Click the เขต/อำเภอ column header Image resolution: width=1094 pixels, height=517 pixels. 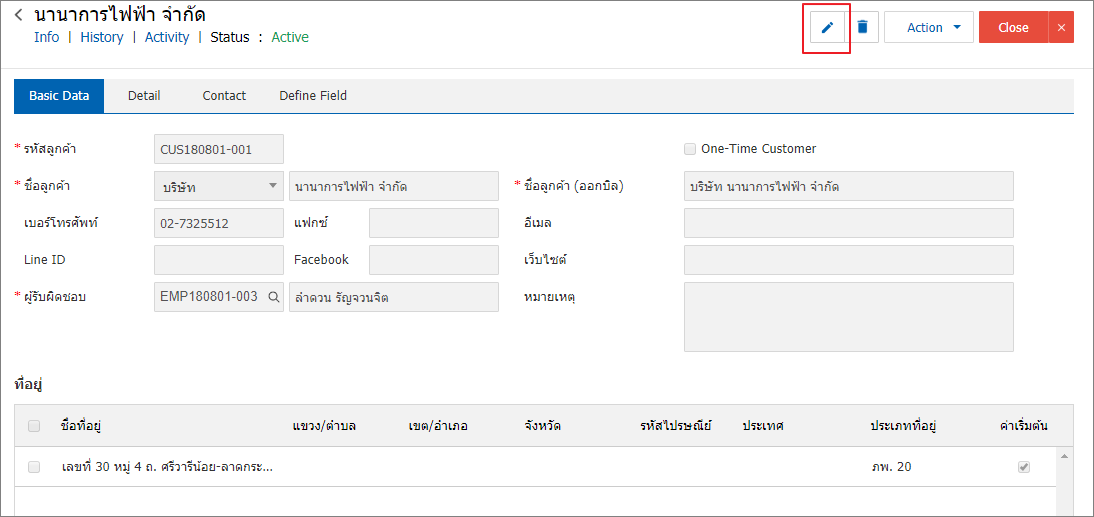[x=438, y=426]
